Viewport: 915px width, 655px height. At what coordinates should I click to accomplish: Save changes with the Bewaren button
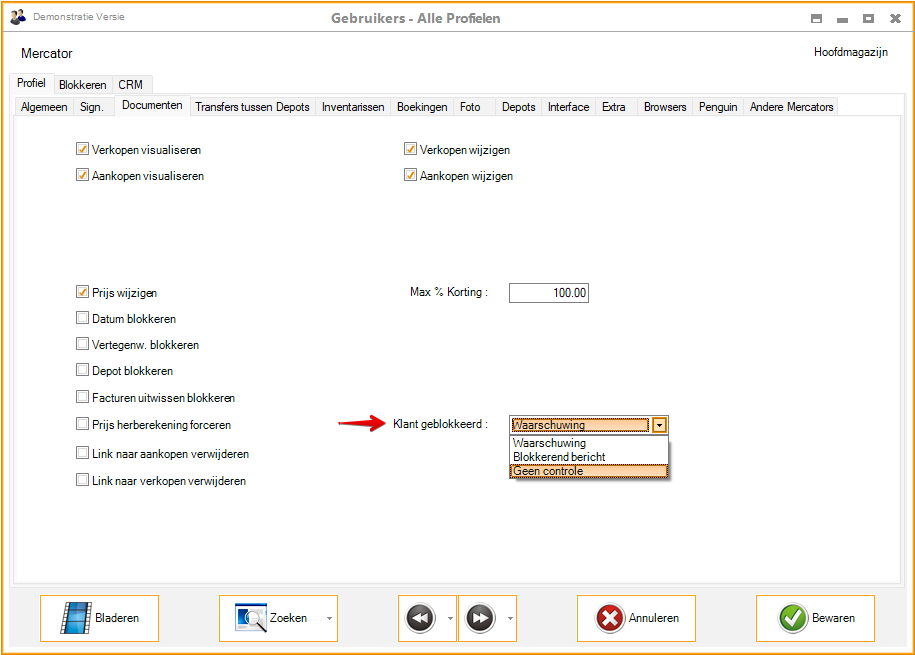[815, 618]
